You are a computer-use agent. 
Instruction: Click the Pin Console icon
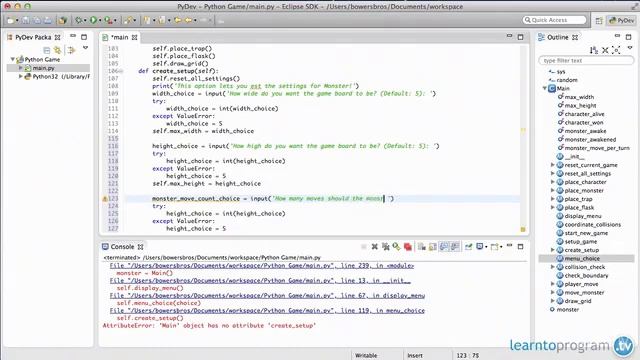click(x=468, y=247)
